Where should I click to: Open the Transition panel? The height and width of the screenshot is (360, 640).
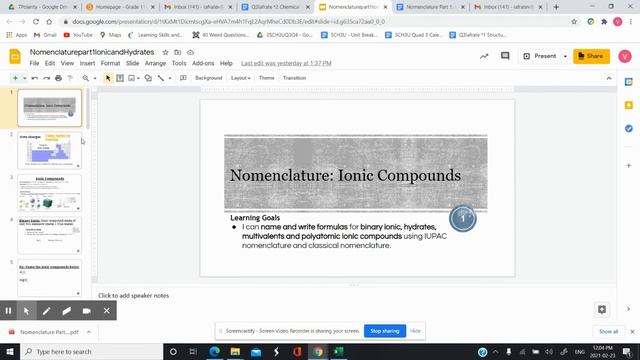coord(294,78)
